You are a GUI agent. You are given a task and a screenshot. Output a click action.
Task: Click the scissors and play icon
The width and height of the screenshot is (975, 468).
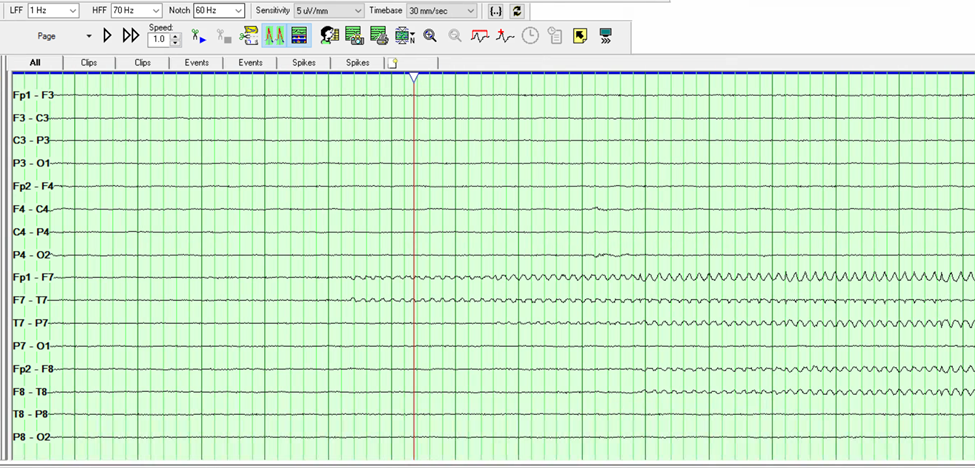198,36
